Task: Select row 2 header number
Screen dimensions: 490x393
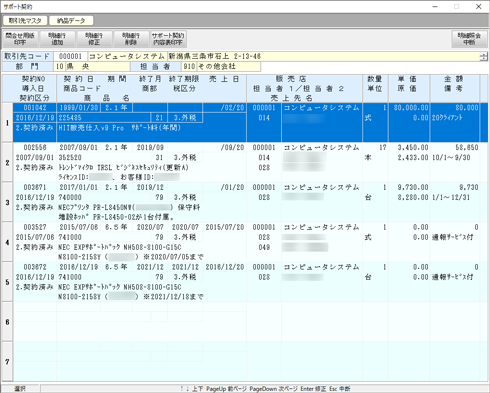Action: pyautogui.click(x=7, y=163)
